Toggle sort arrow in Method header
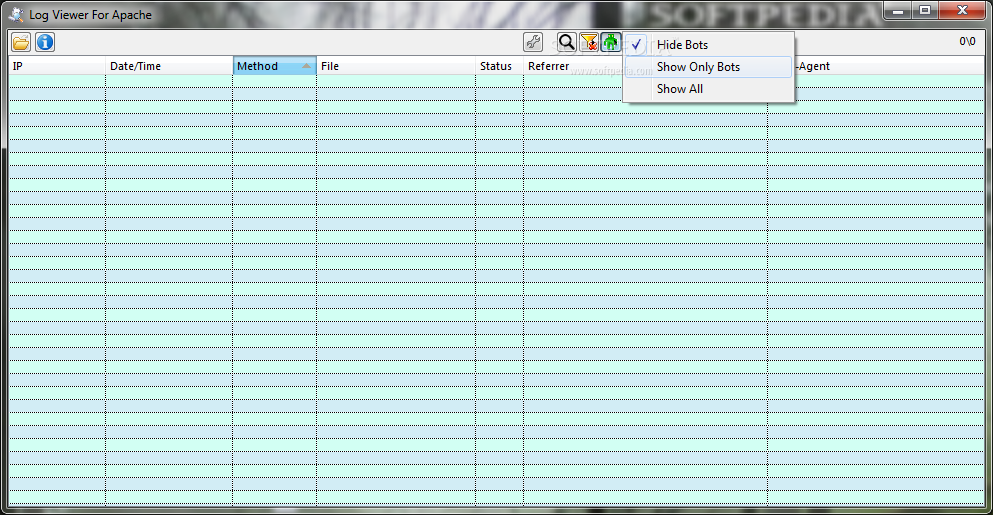This screenshot has height=515, width=993. tap(307, 66)
